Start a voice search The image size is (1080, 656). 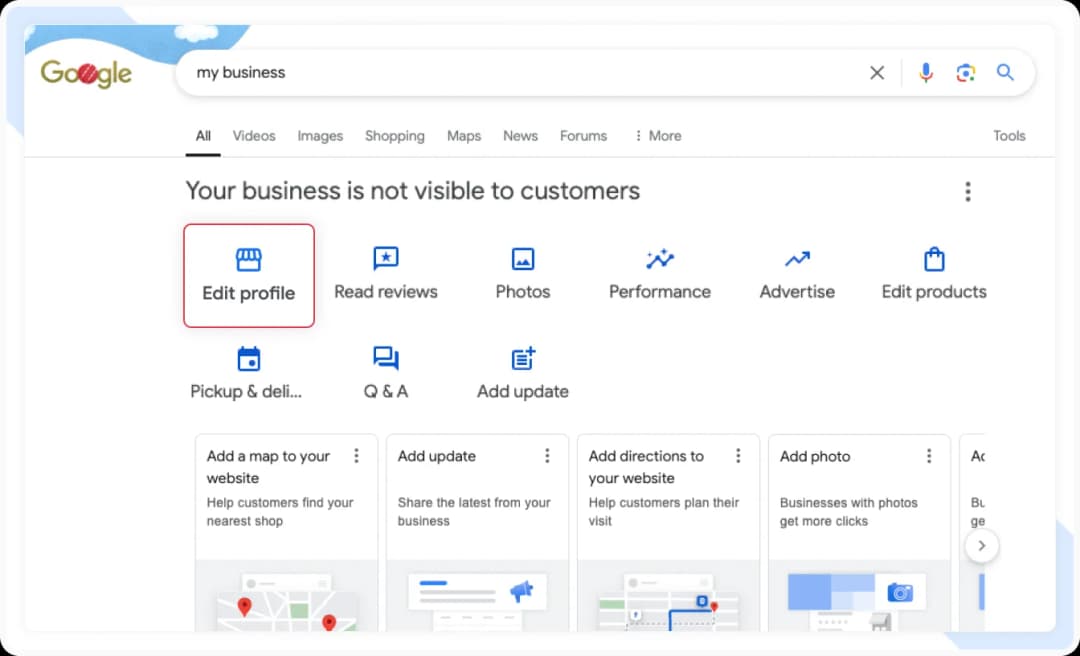click(x=925, y=72)
